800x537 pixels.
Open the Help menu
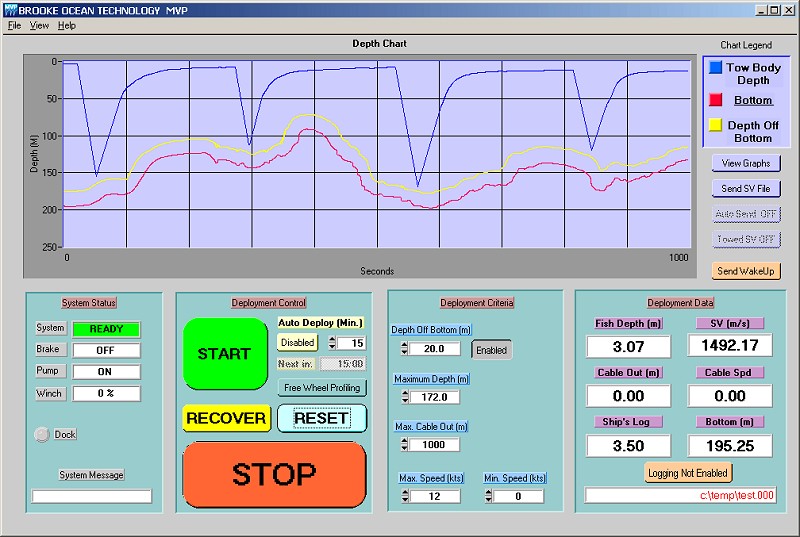(x=66, y=25)
